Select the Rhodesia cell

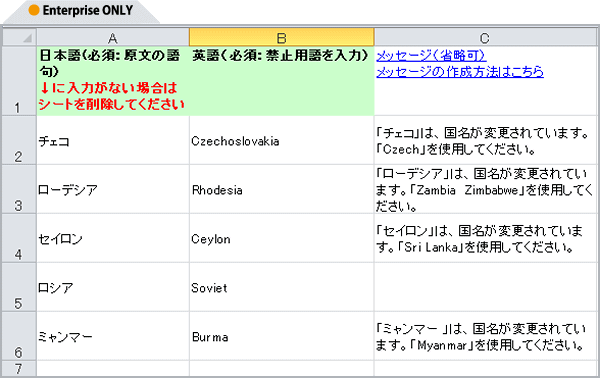pos(282,189)
